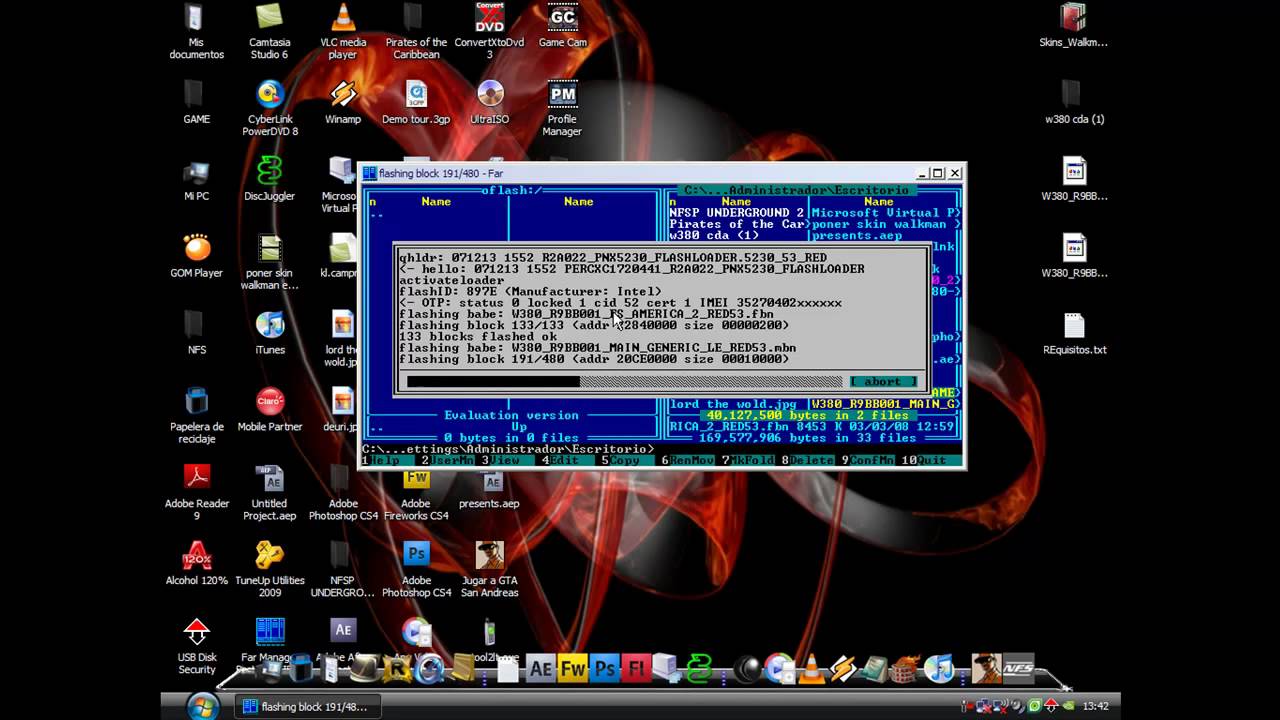Screen dimensions: 1280x720
Task: Open Demo tour.3gp desktop file
Action: [x=416, y=102]
